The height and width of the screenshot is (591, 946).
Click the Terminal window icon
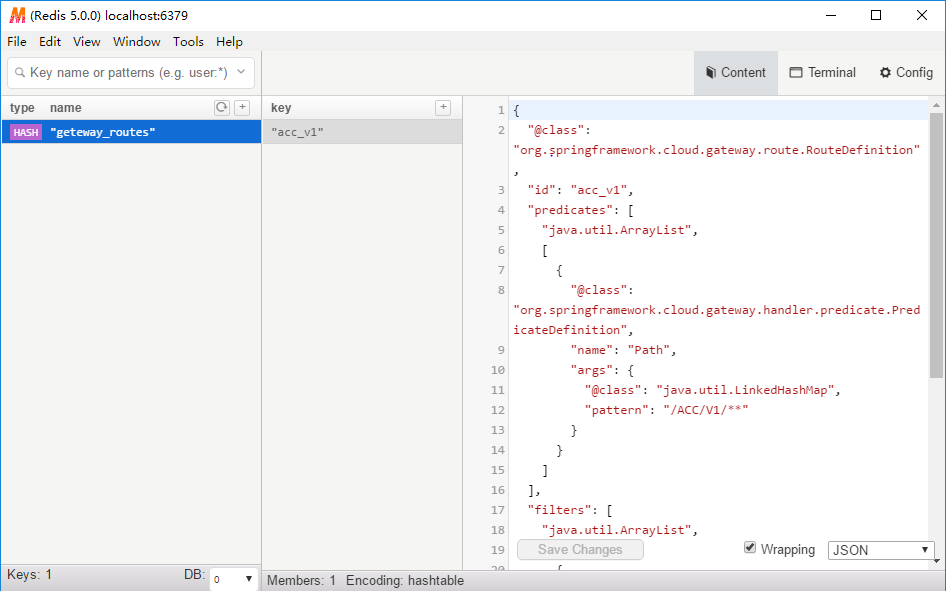(796, 72)
